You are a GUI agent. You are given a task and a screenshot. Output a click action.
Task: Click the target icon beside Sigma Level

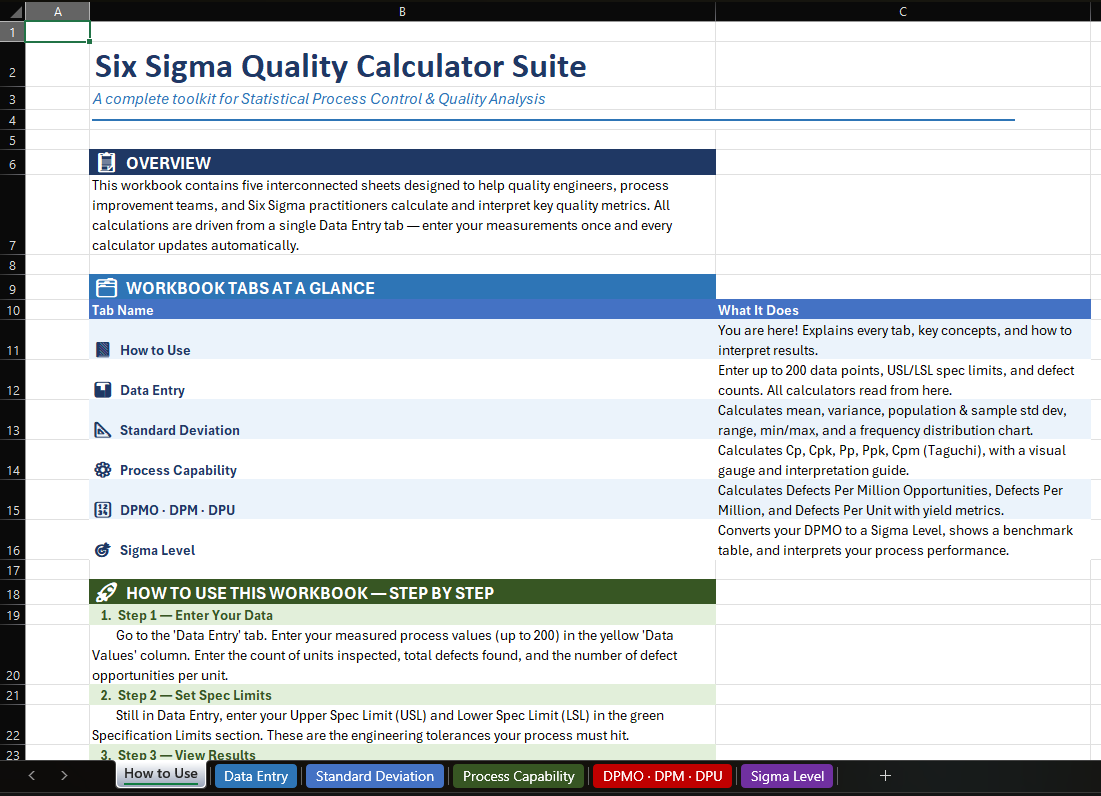(x=101, y=549)
